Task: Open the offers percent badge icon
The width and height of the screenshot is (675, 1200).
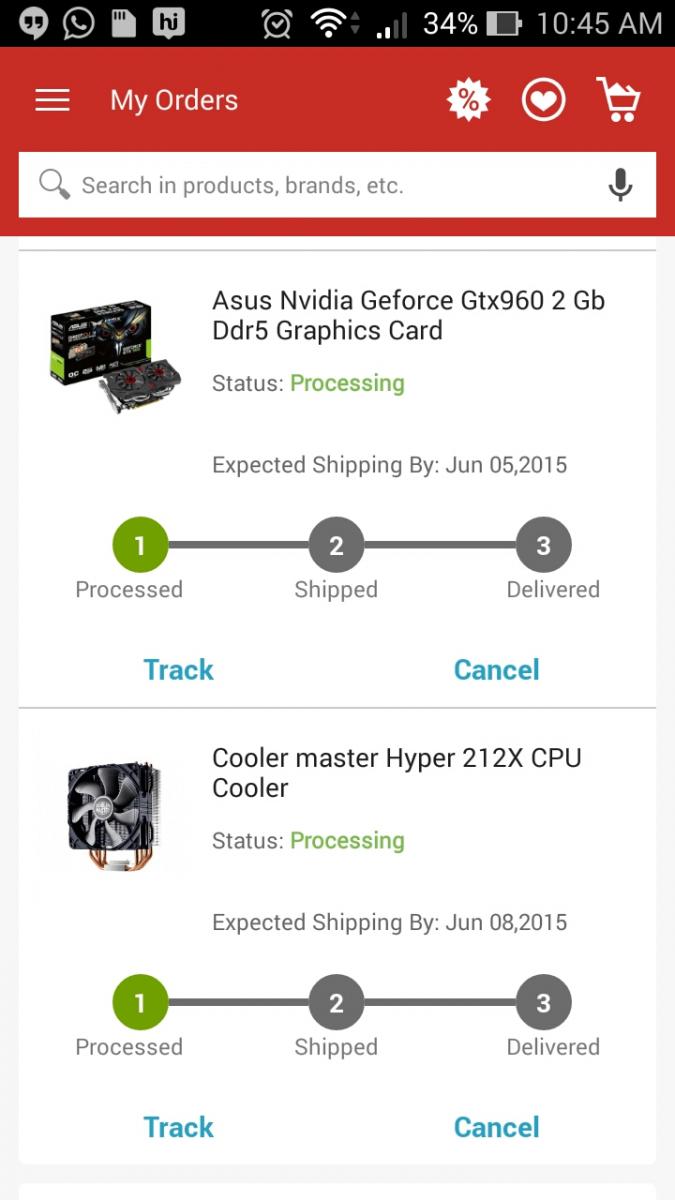Action: click(x=468, y=100)
